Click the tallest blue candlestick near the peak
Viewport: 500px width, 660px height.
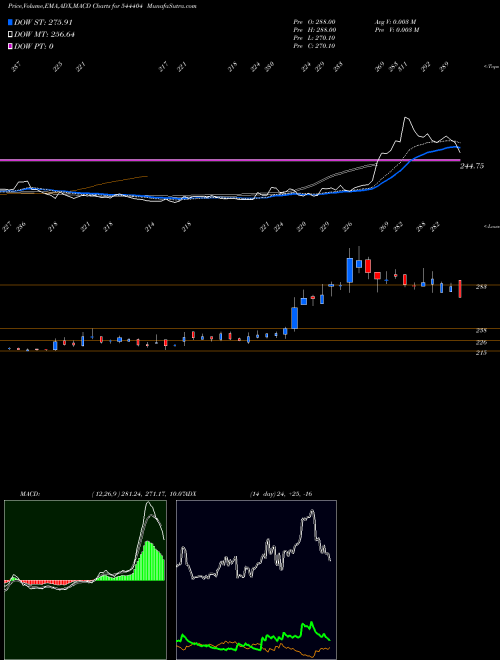point(349,270)
